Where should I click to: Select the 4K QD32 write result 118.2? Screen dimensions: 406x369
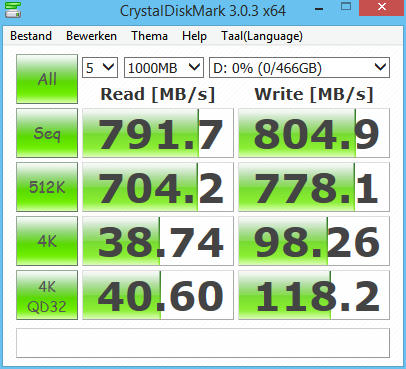point(314,295)
